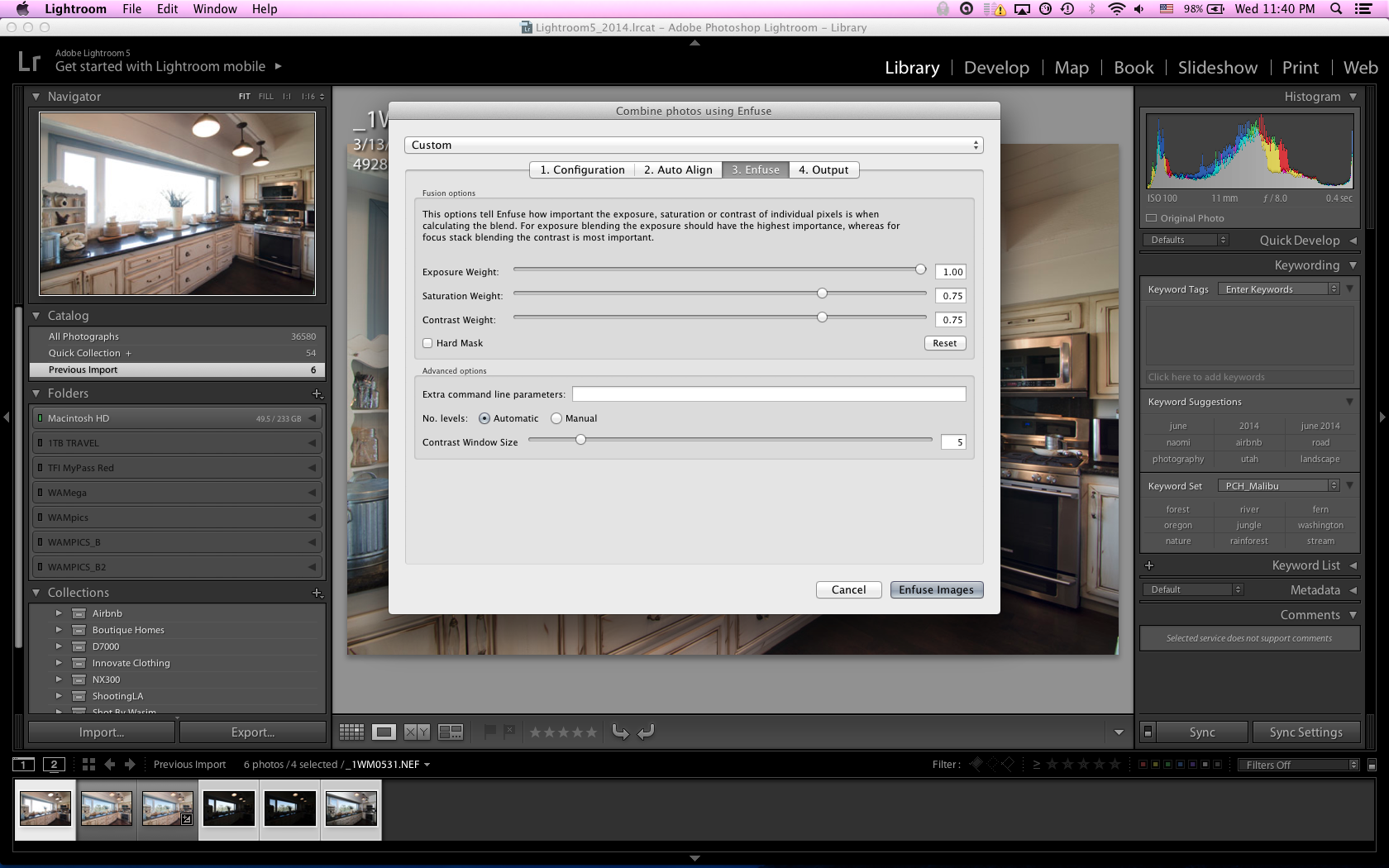The image size is (1389, 868).
Task: Click the Keyword List plus icon
Action: 1149,565
